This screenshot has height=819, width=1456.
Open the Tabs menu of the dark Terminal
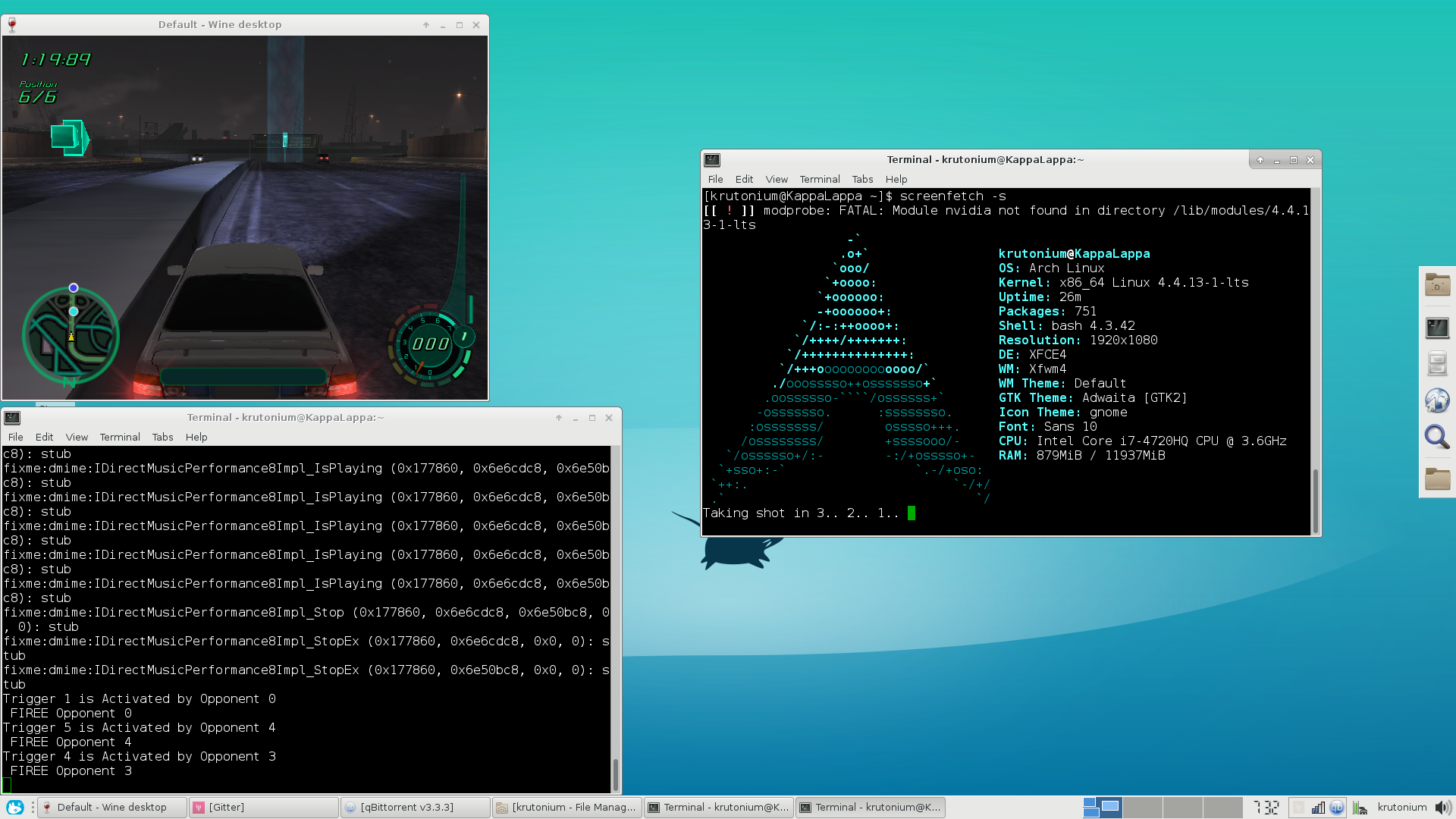coord(862,179)
